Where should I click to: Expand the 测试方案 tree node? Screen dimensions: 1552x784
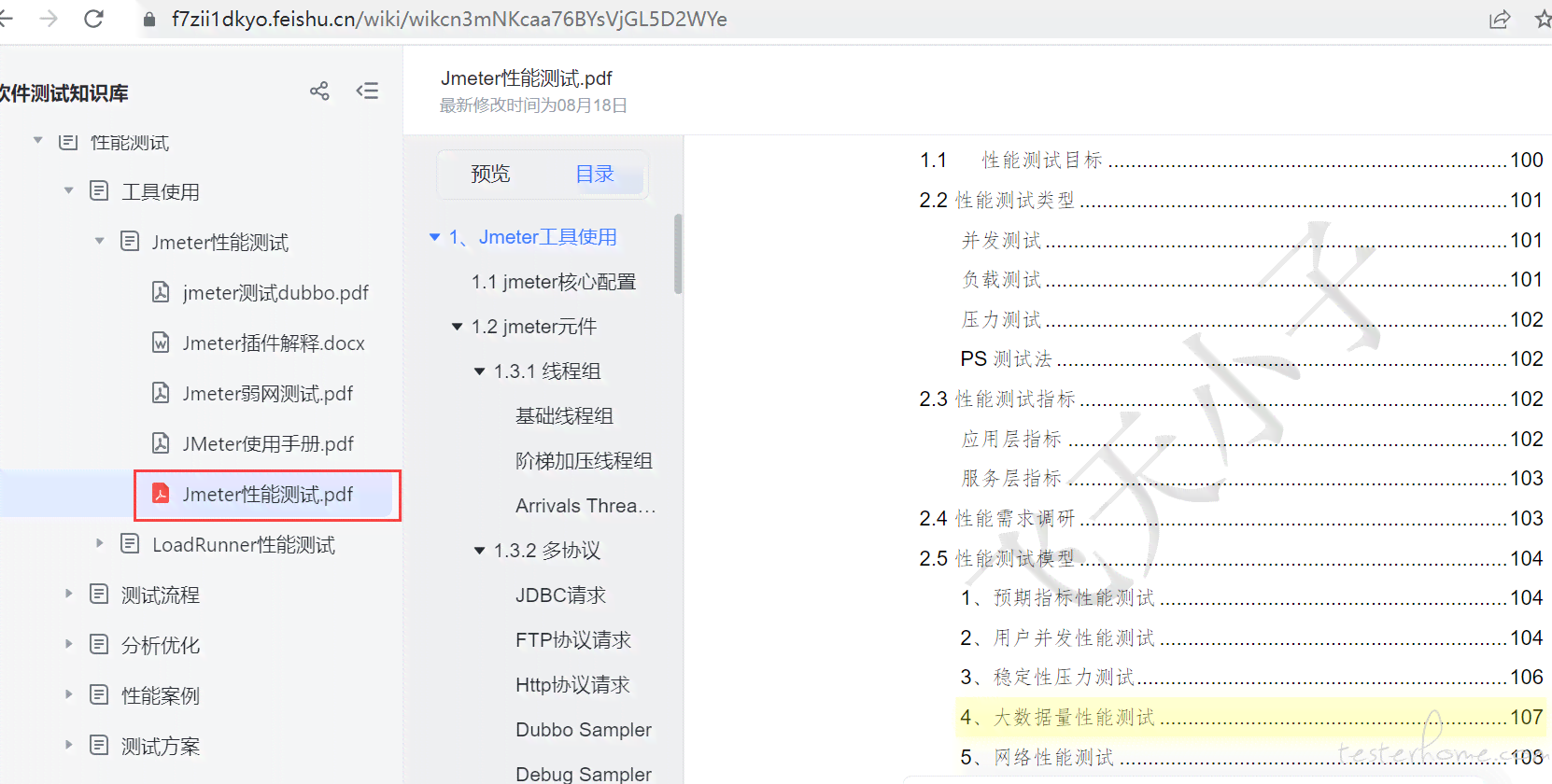[x=68, y=745]
